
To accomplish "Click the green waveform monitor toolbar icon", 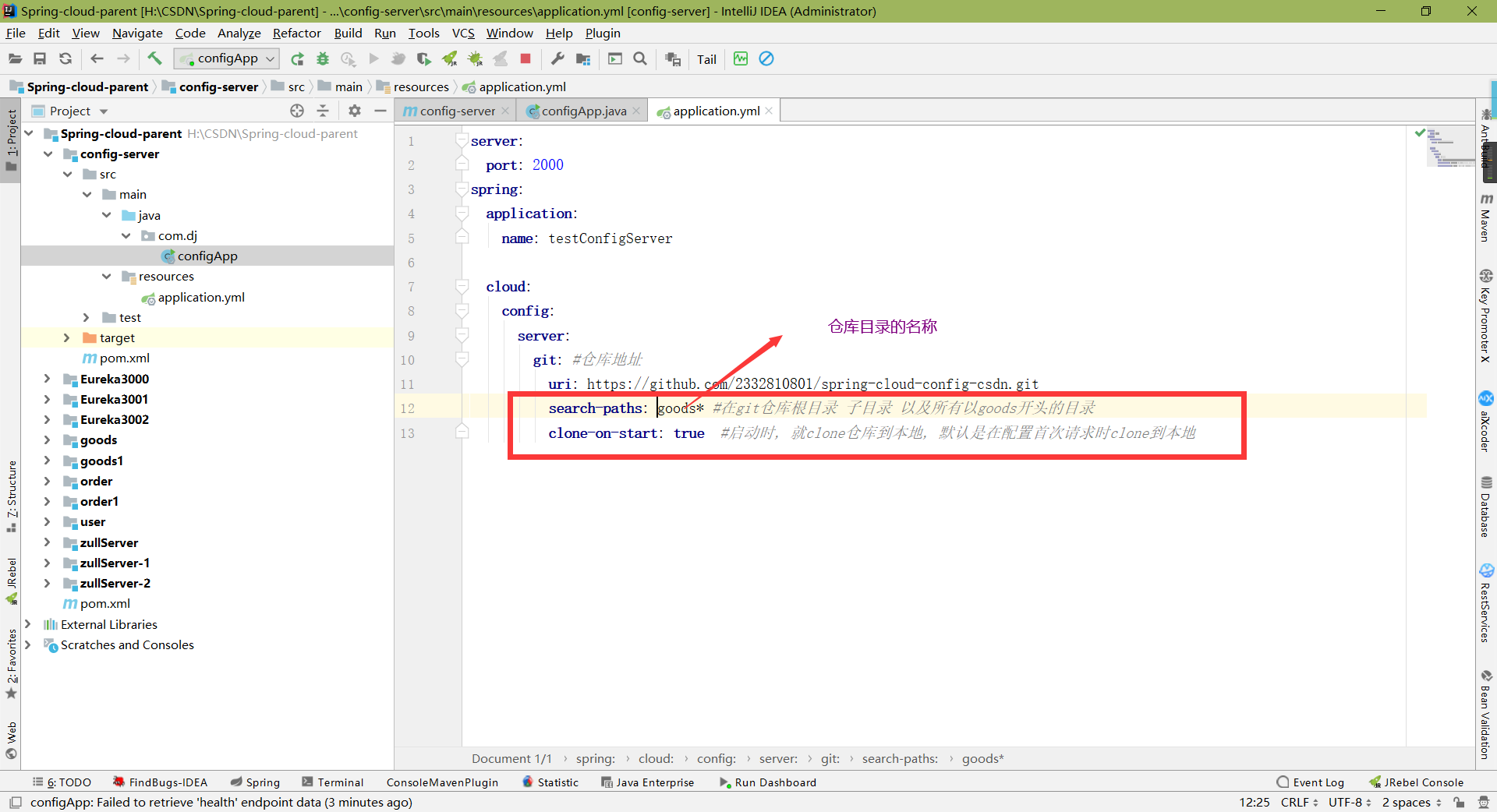I will pyautogui.click(x=741, y=58).
